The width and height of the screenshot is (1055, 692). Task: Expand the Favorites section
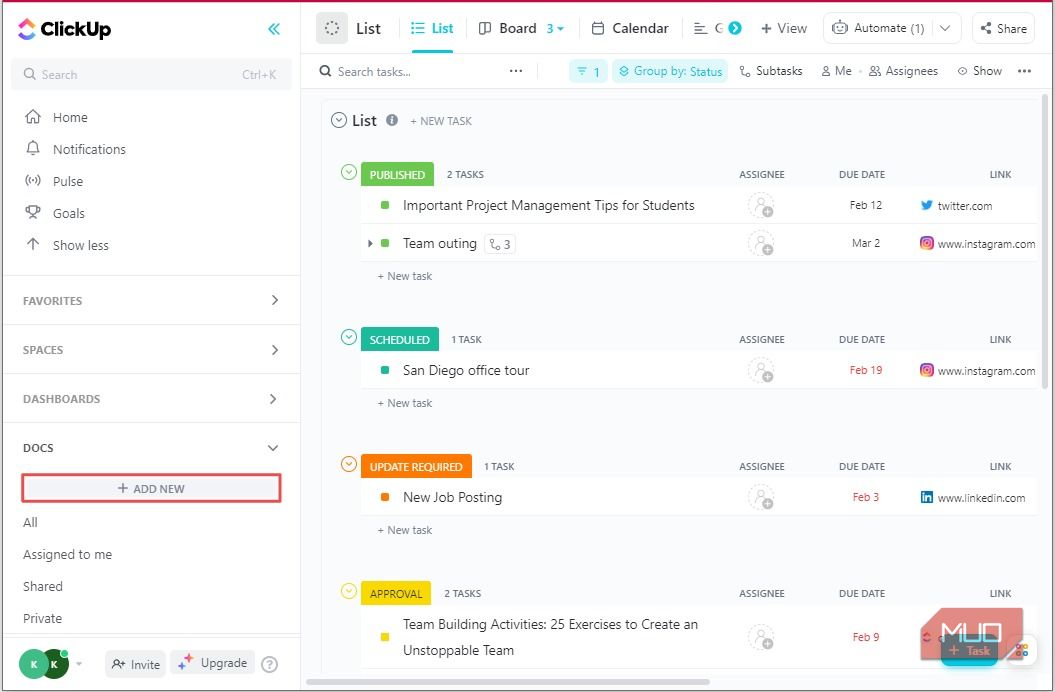pos(275,300)
